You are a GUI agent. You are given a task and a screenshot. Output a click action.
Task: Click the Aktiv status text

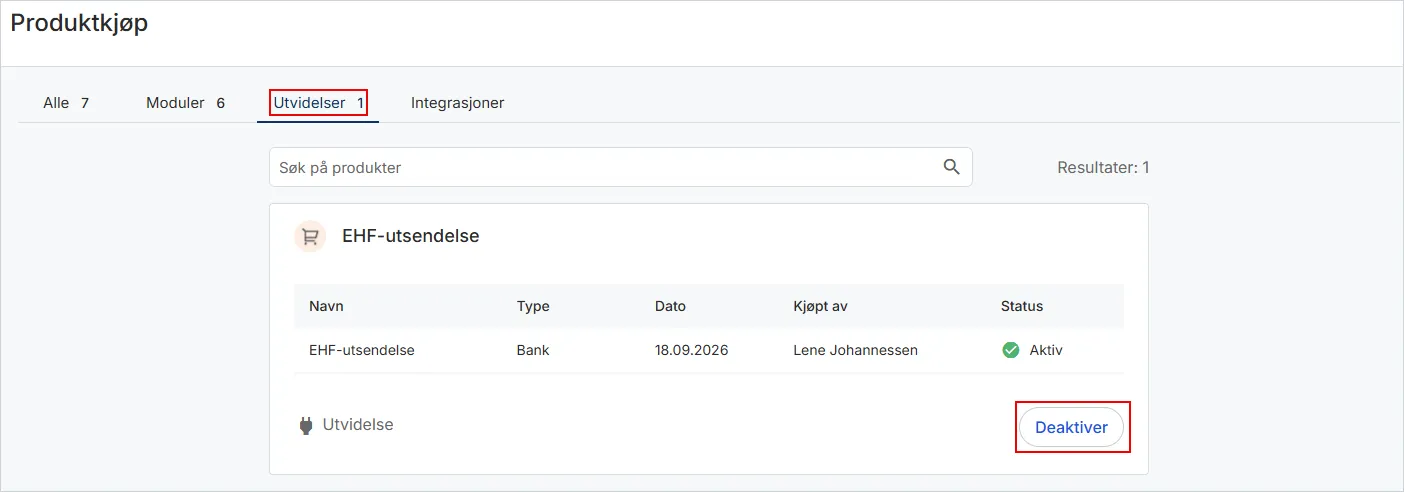pyautogui.click(x=1046, y=351)
